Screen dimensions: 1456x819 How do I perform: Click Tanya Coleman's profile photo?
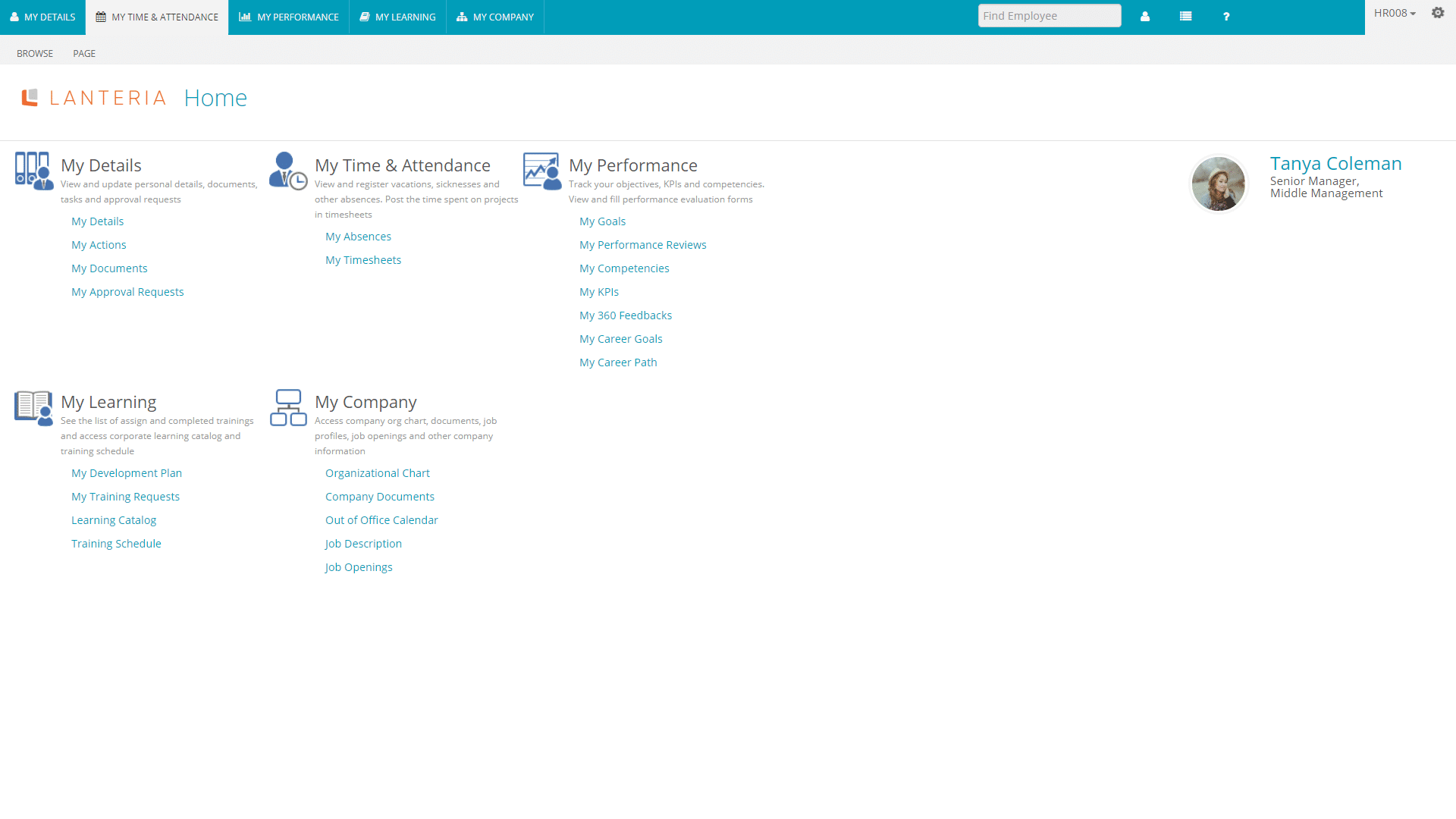1219,184
